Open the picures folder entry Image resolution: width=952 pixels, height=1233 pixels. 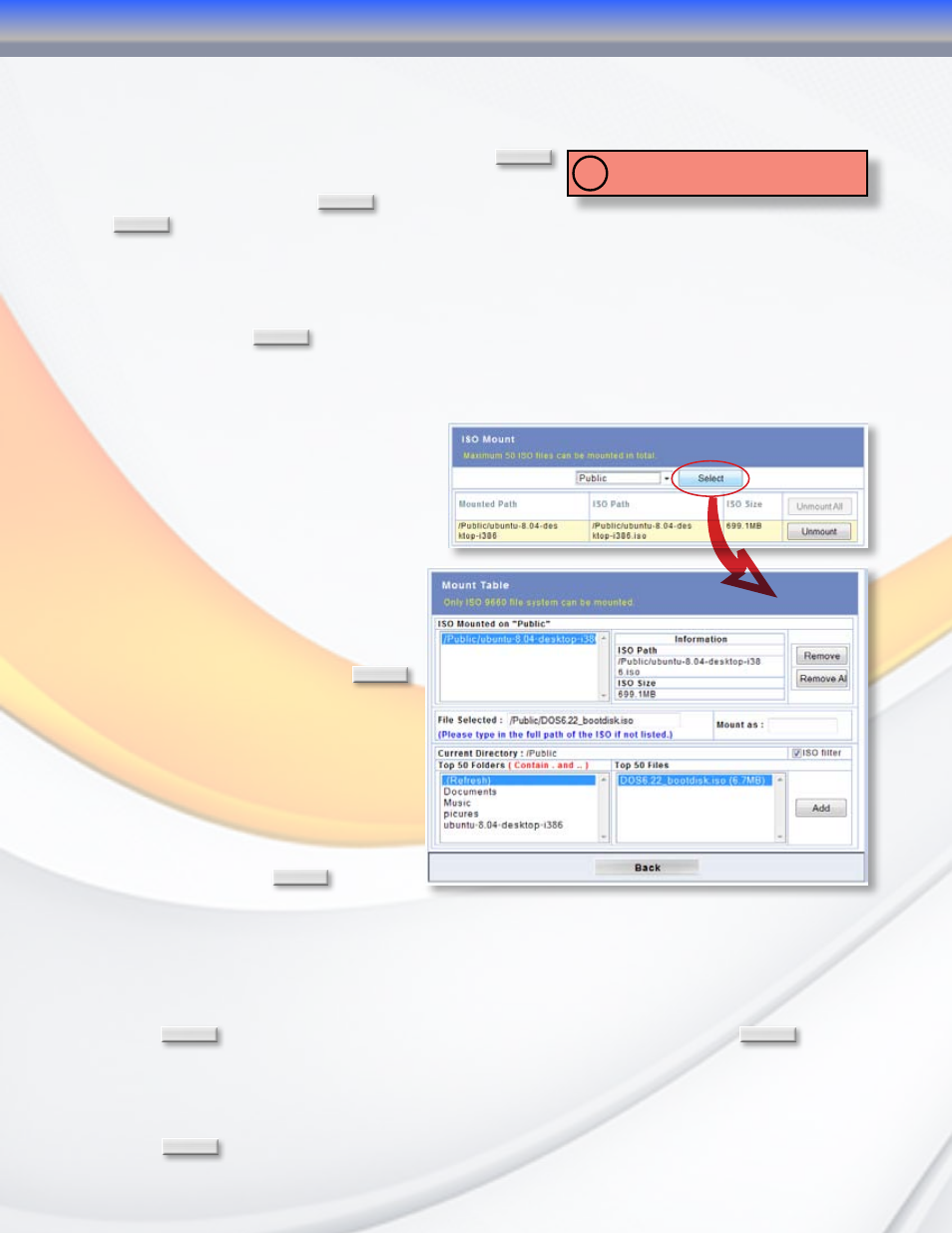[461, 814]
